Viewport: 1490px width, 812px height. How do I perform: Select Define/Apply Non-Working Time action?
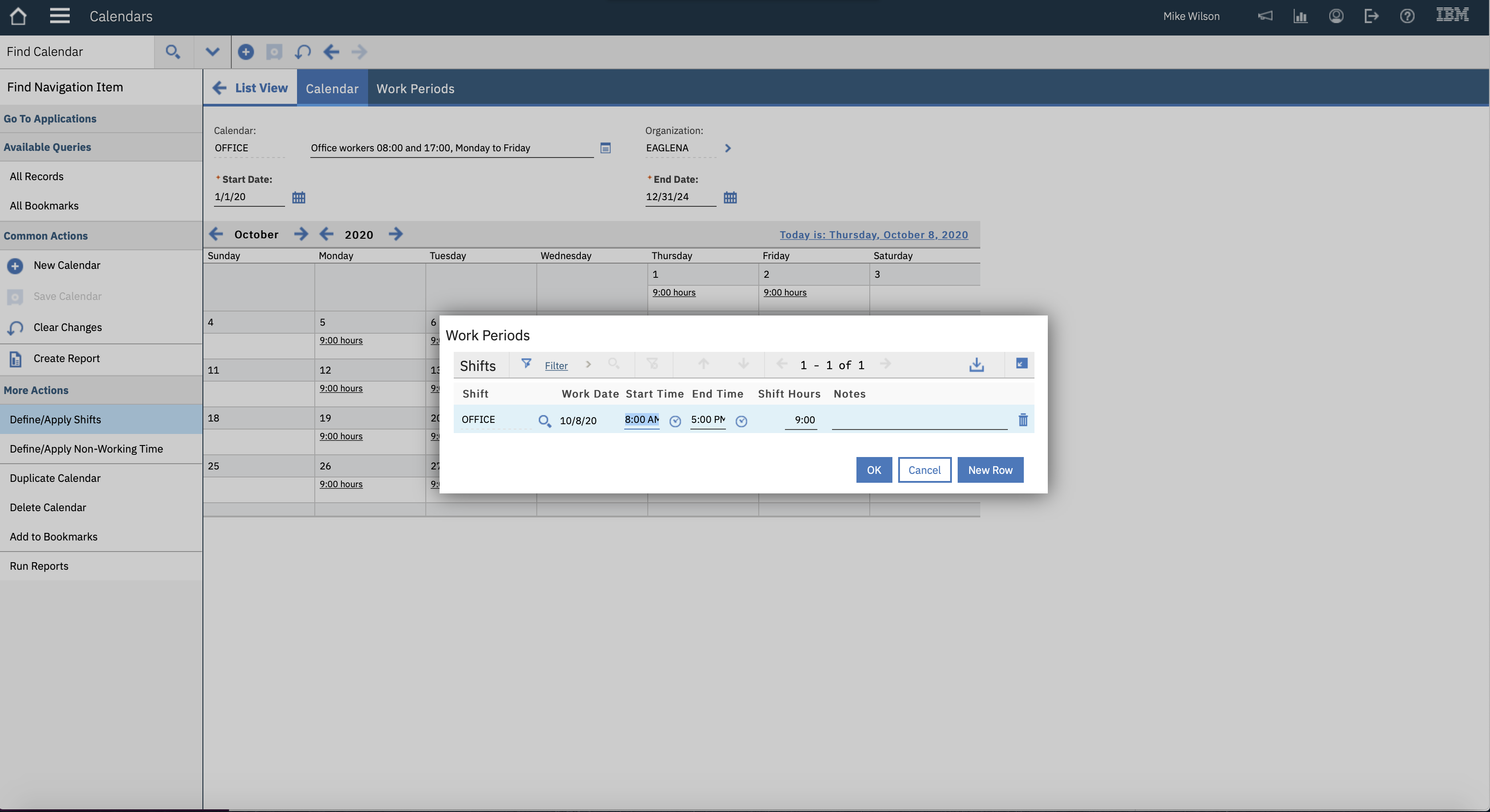[x=86, y=449]
